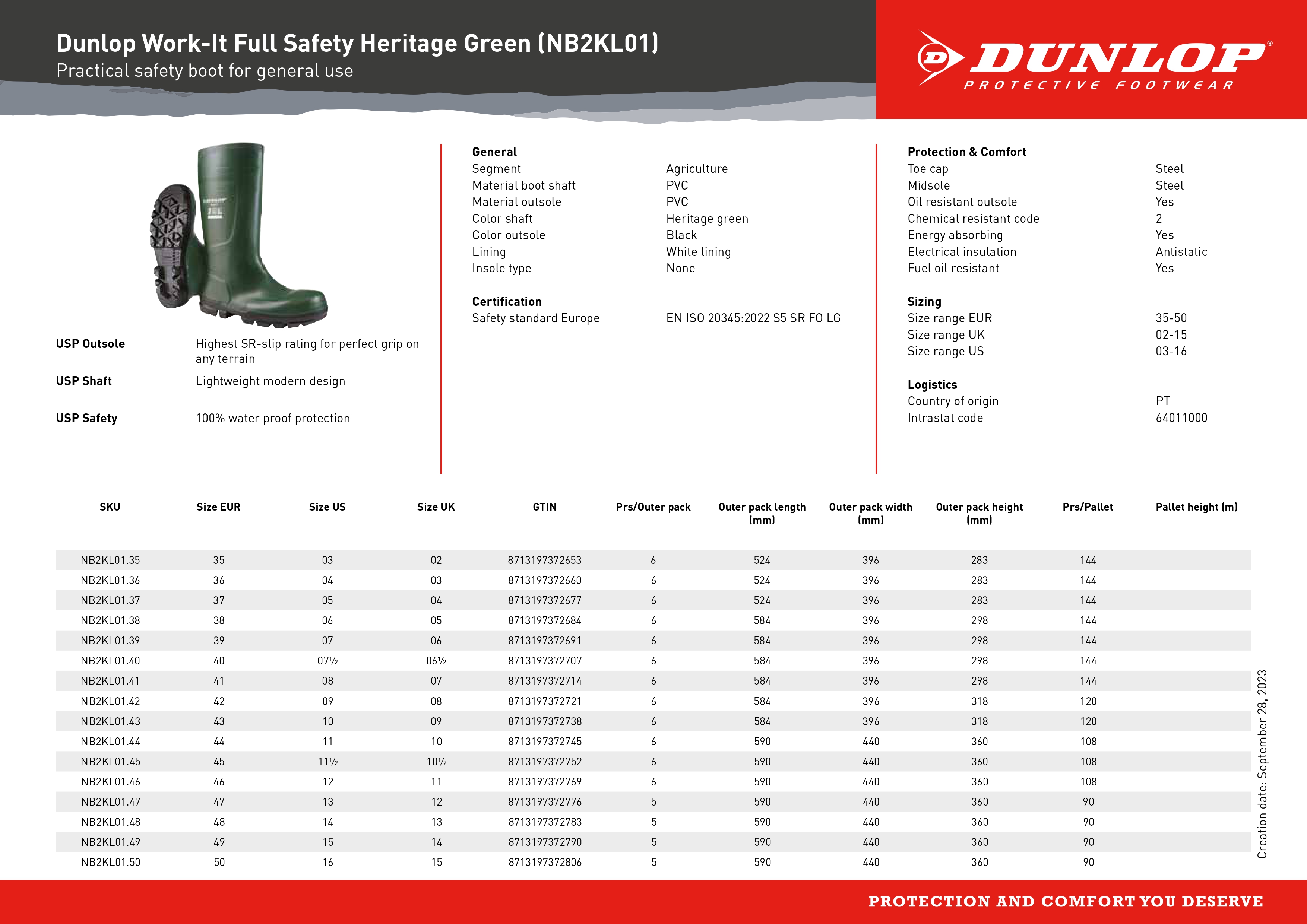Click the Size EUR column header
This screenshot has height=924, width=1307.
point(219,507)
